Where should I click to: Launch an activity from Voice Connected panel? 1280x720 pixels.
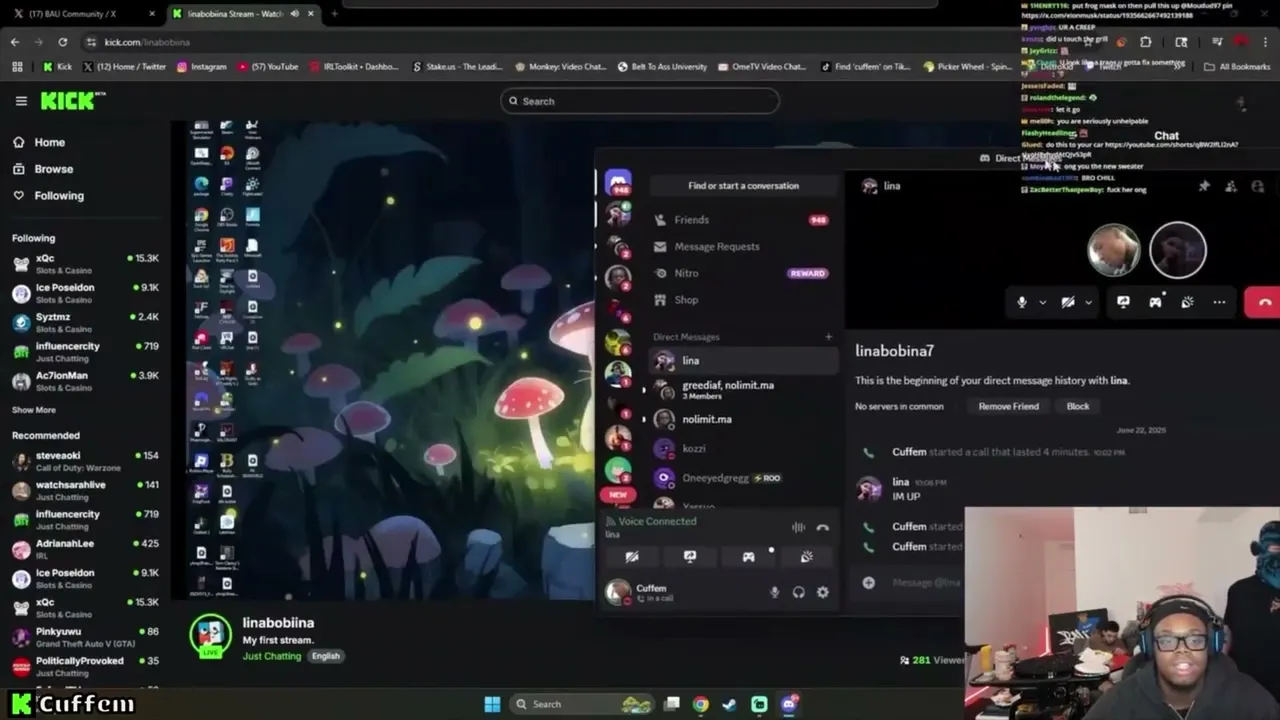[748, 557]
